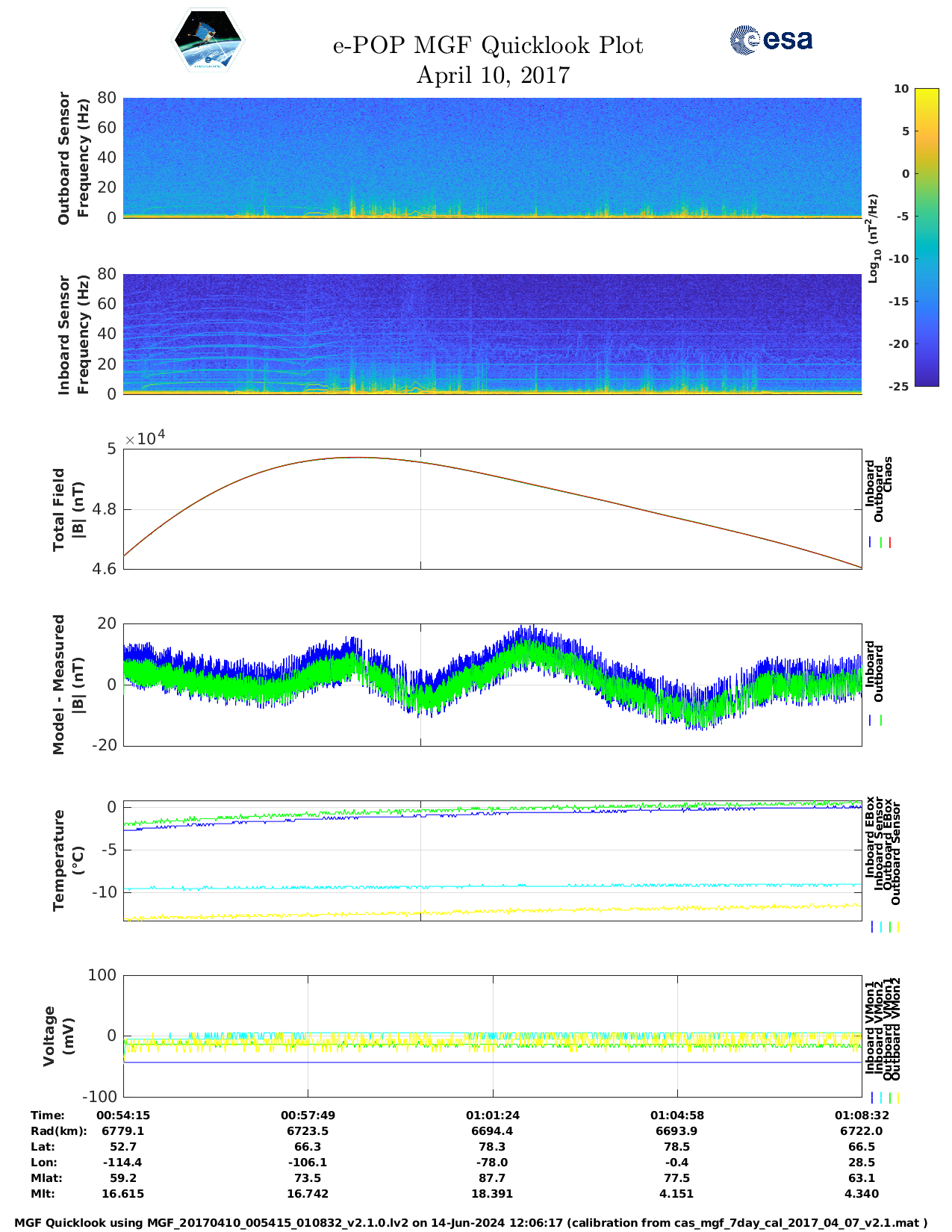The image size is (952, 1232).
Task: Click yellow Outboard Sensor marker in Temperature legend
Action: [897, 927]
